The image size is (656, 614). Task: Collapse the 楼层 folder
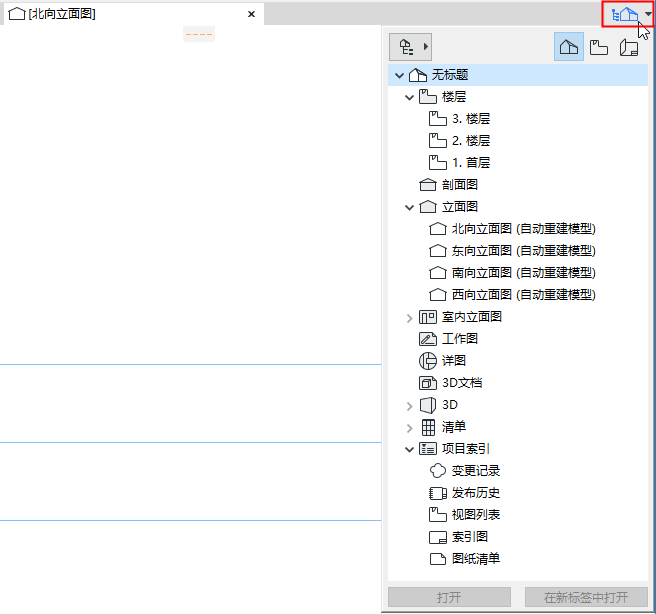[x=410, y=97]
